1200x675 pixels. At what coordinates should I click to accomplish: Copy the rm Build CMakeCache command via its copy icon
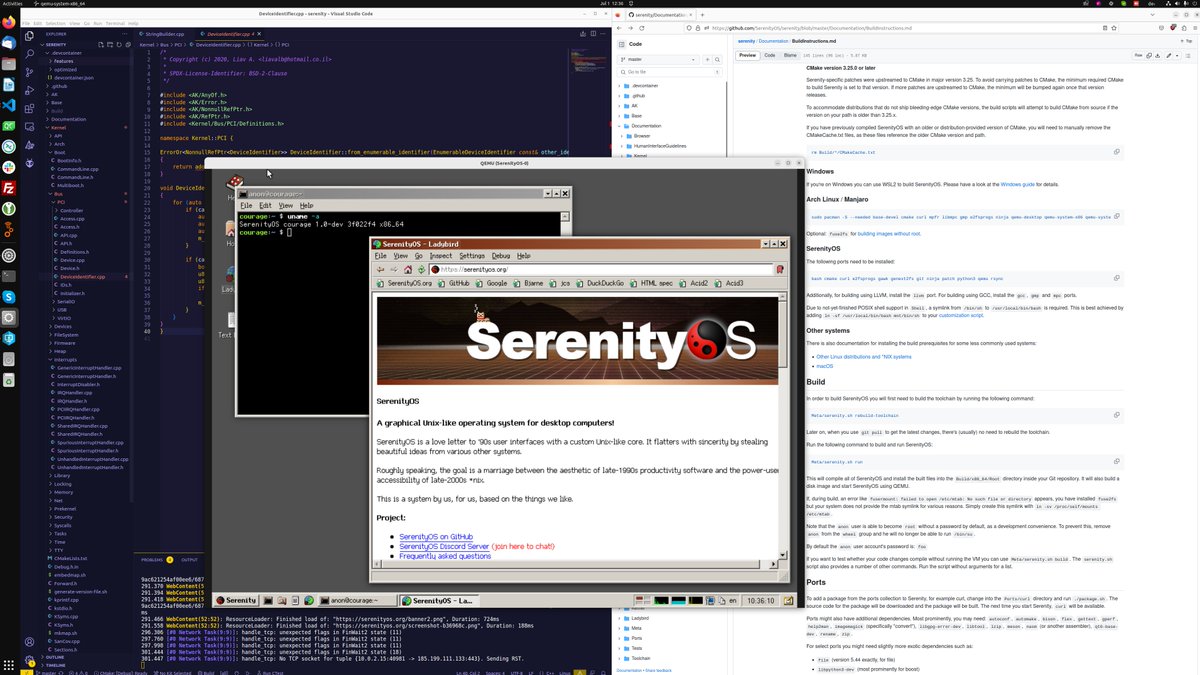click(x=1117, y=152)
